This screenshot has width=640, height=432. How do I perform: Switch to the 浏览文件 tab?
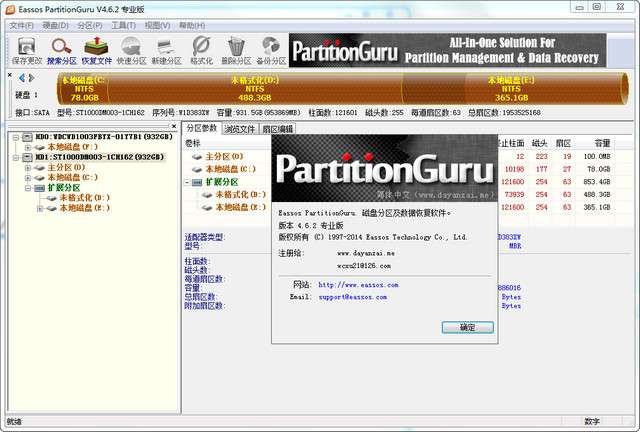point(240,129)
